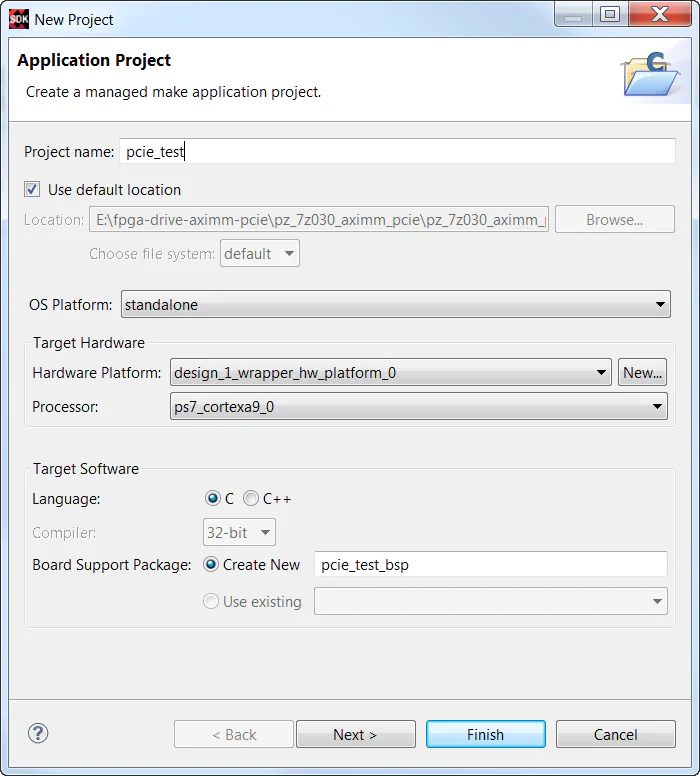Go to next page with Next button

coord(355,734)
